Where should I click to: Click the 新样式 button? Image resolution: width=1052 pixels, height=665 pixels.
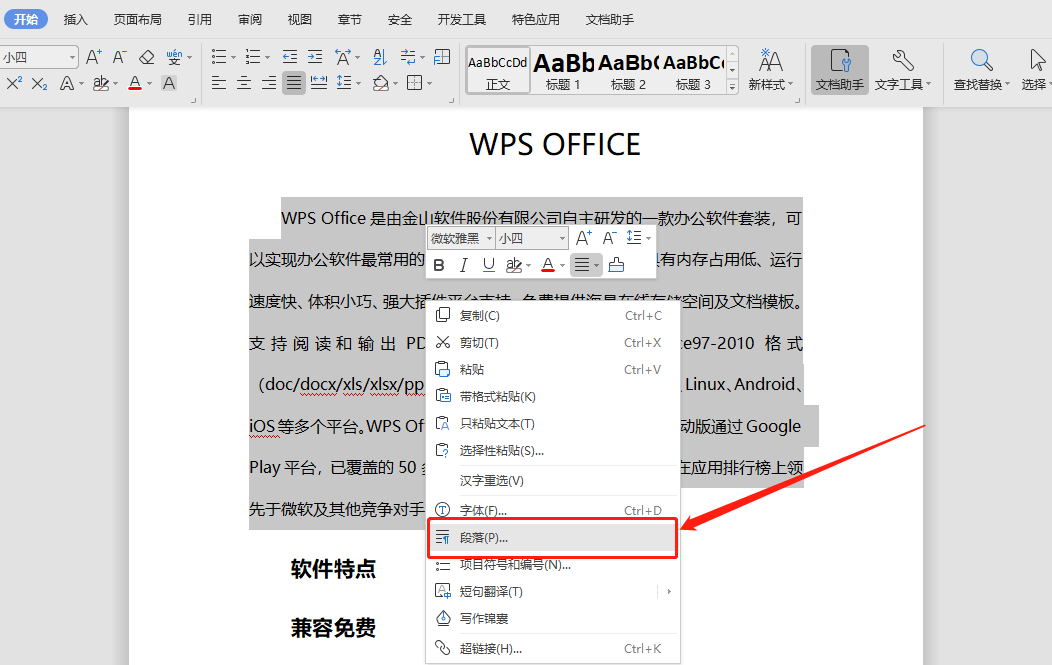click(770, 70)
